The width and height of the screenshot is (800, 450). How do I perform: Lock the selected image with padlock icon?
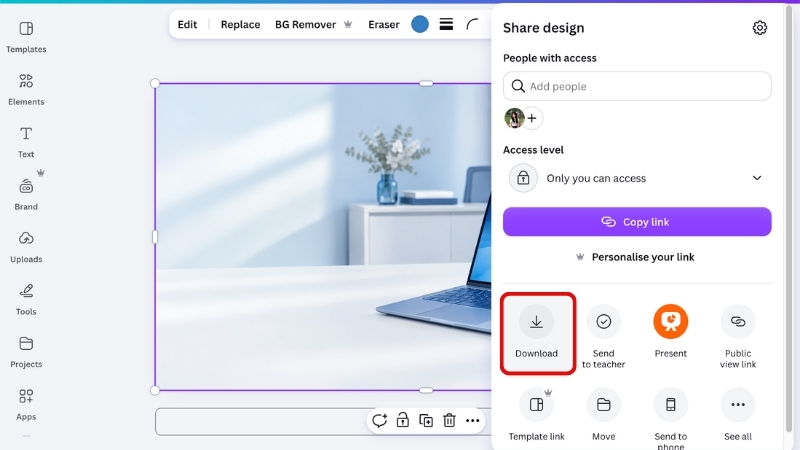tap(403, 420)
